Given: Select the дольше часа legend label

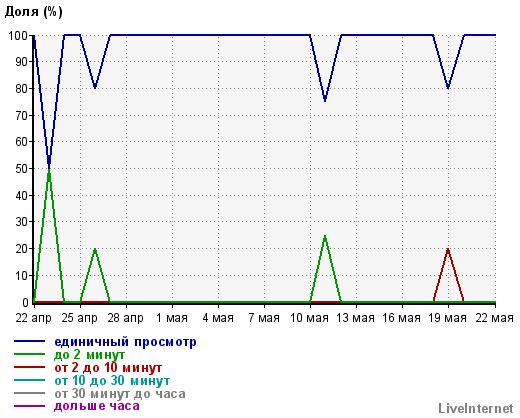Looking at the screenshot, I should [x=97, y=406].
